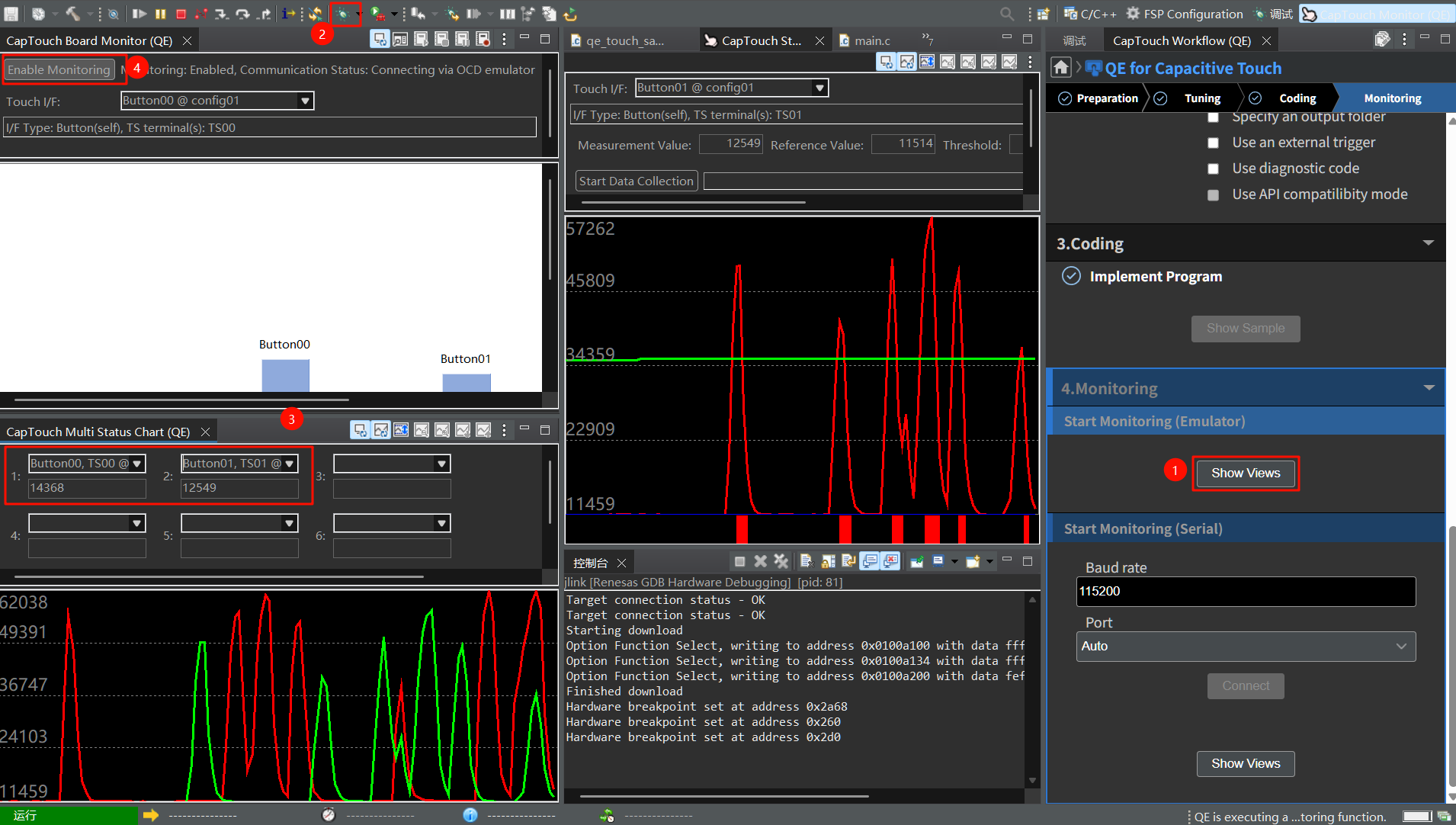Click the Debug bug icon in toolbar

[x=342, y=14]
